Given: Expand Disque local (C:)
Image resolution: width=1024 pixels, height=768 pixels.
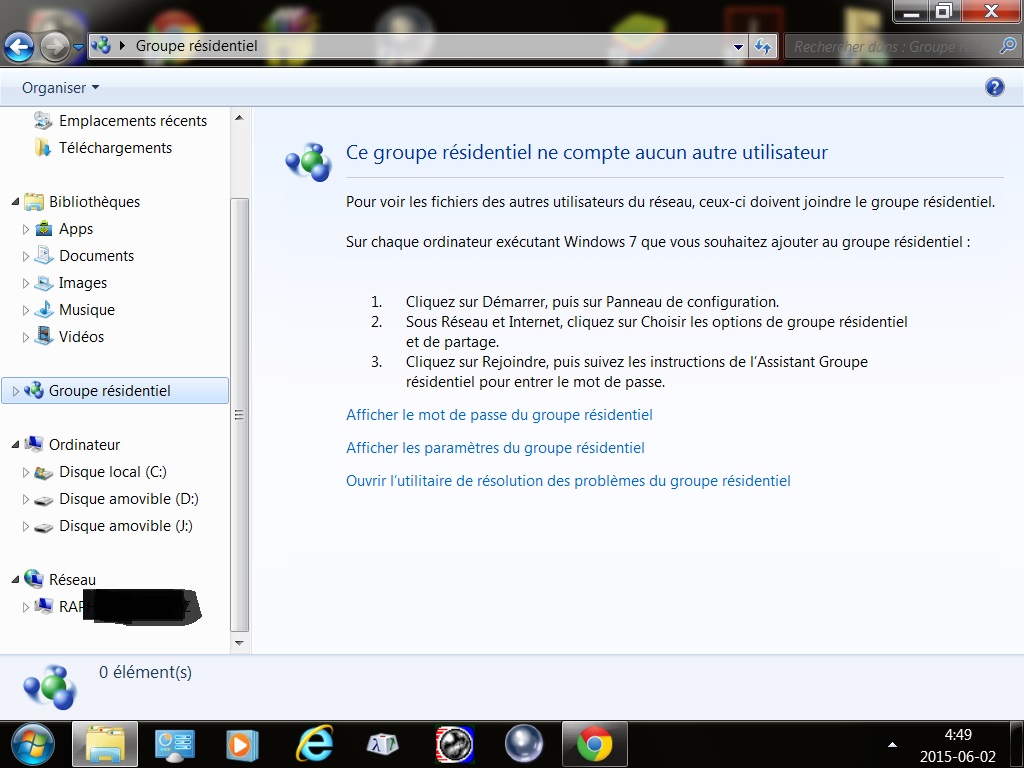Looking at the screenshot, I should coord(25,472).
